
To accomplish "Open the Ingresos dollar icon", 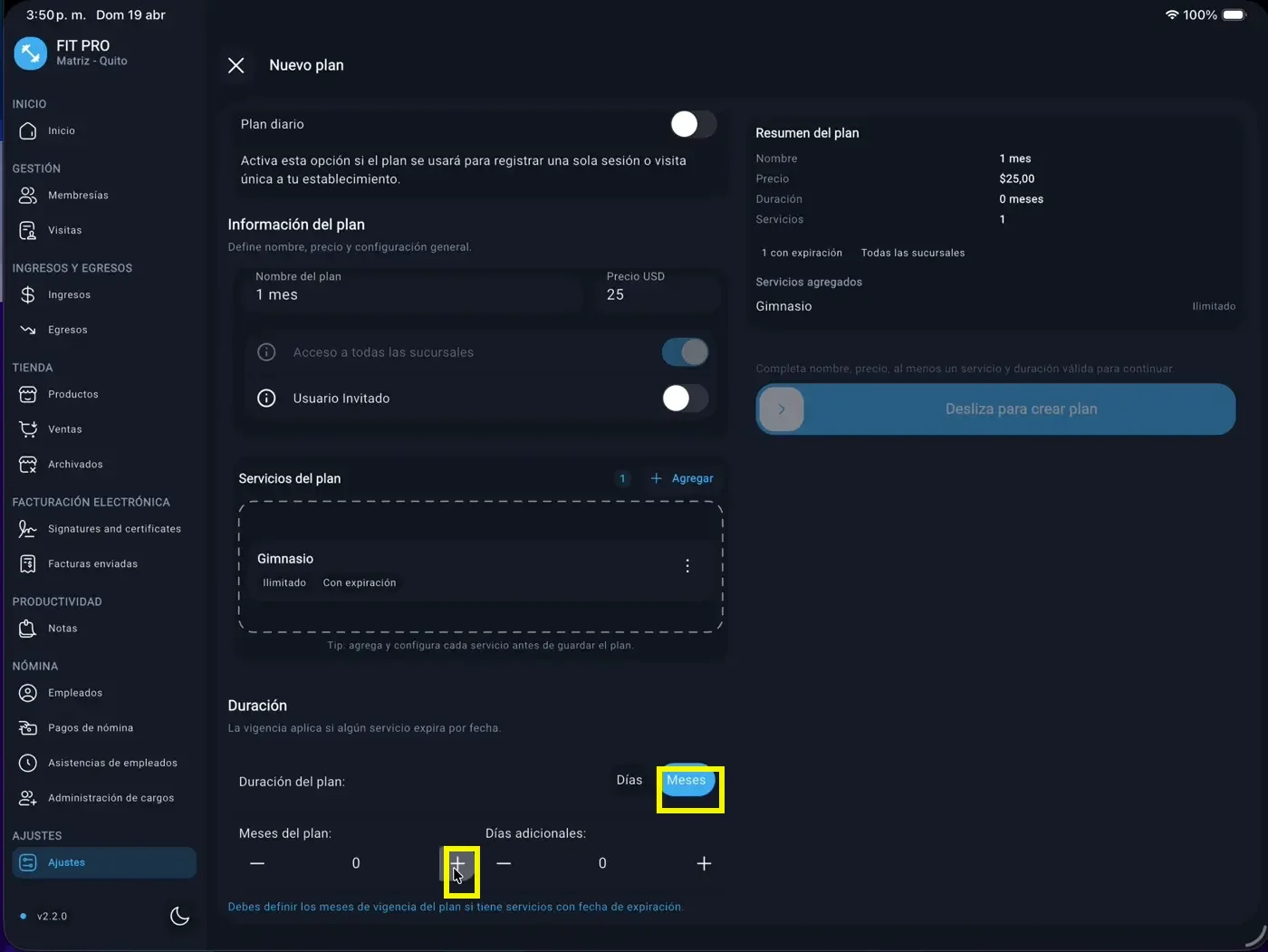I will [28, 295].
